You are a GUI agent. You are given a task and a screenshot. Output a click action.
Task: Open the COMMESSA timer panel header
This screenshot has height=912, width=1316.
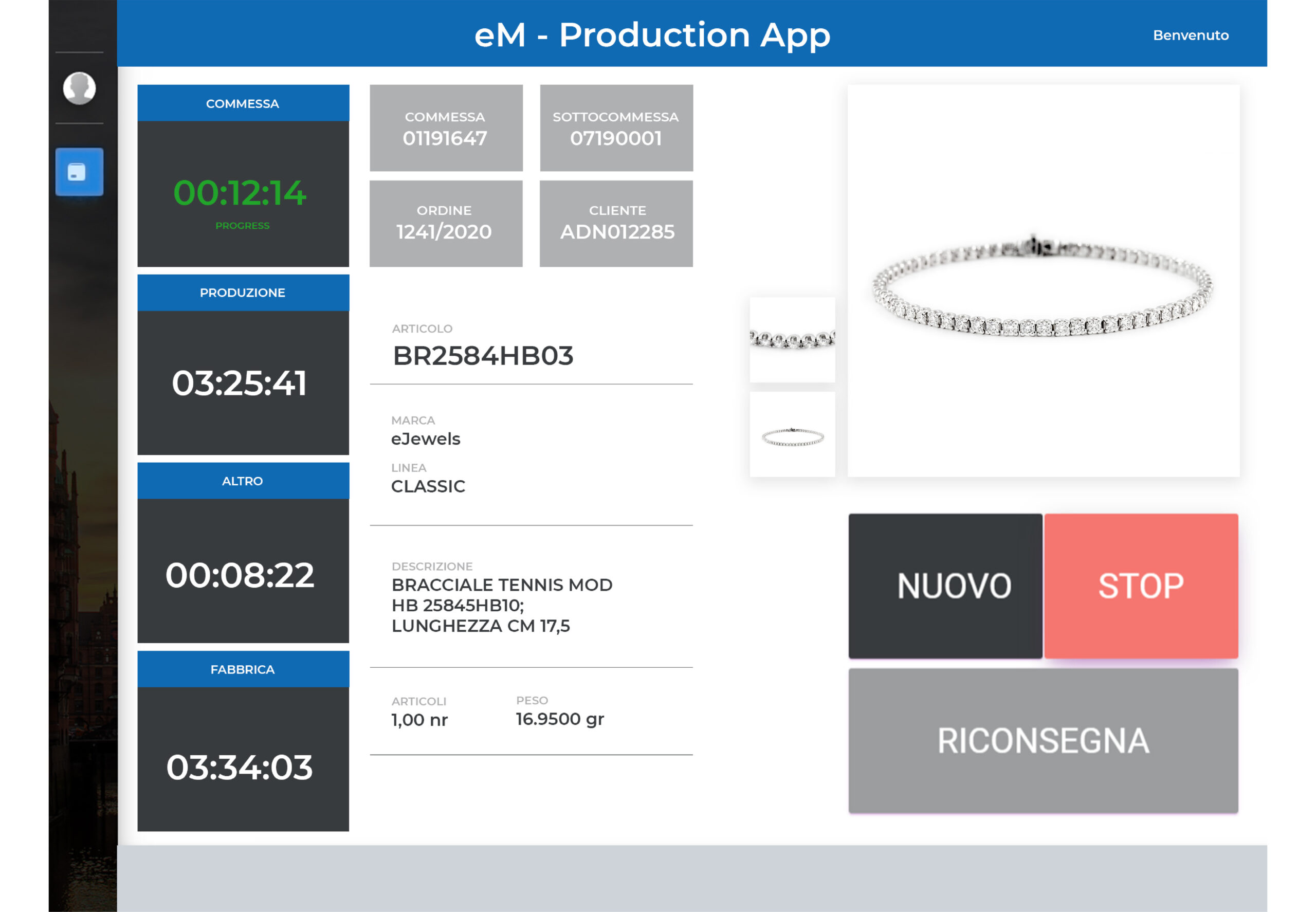243,103
